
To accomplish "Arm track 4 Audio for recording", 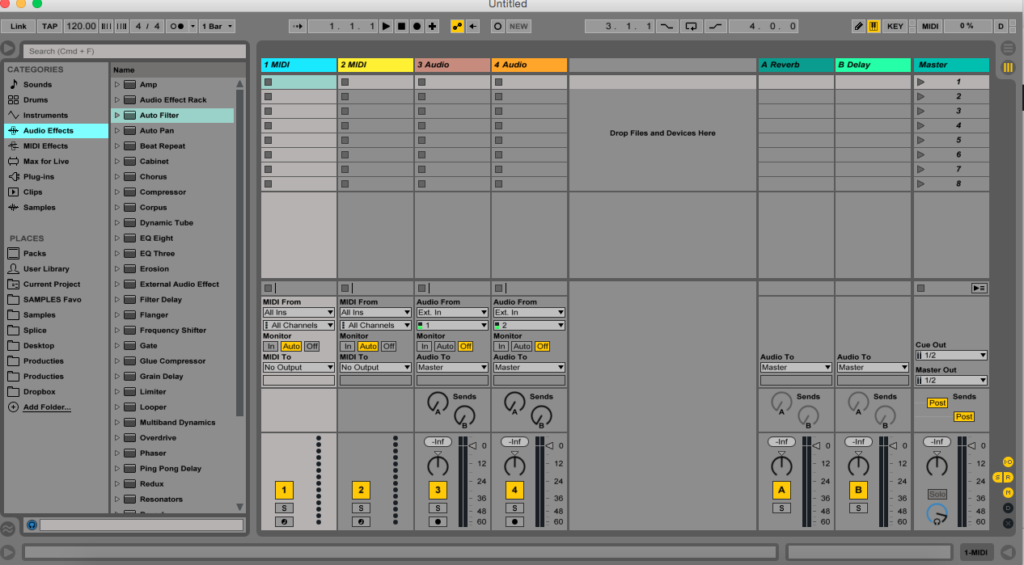I will point(515,522).
